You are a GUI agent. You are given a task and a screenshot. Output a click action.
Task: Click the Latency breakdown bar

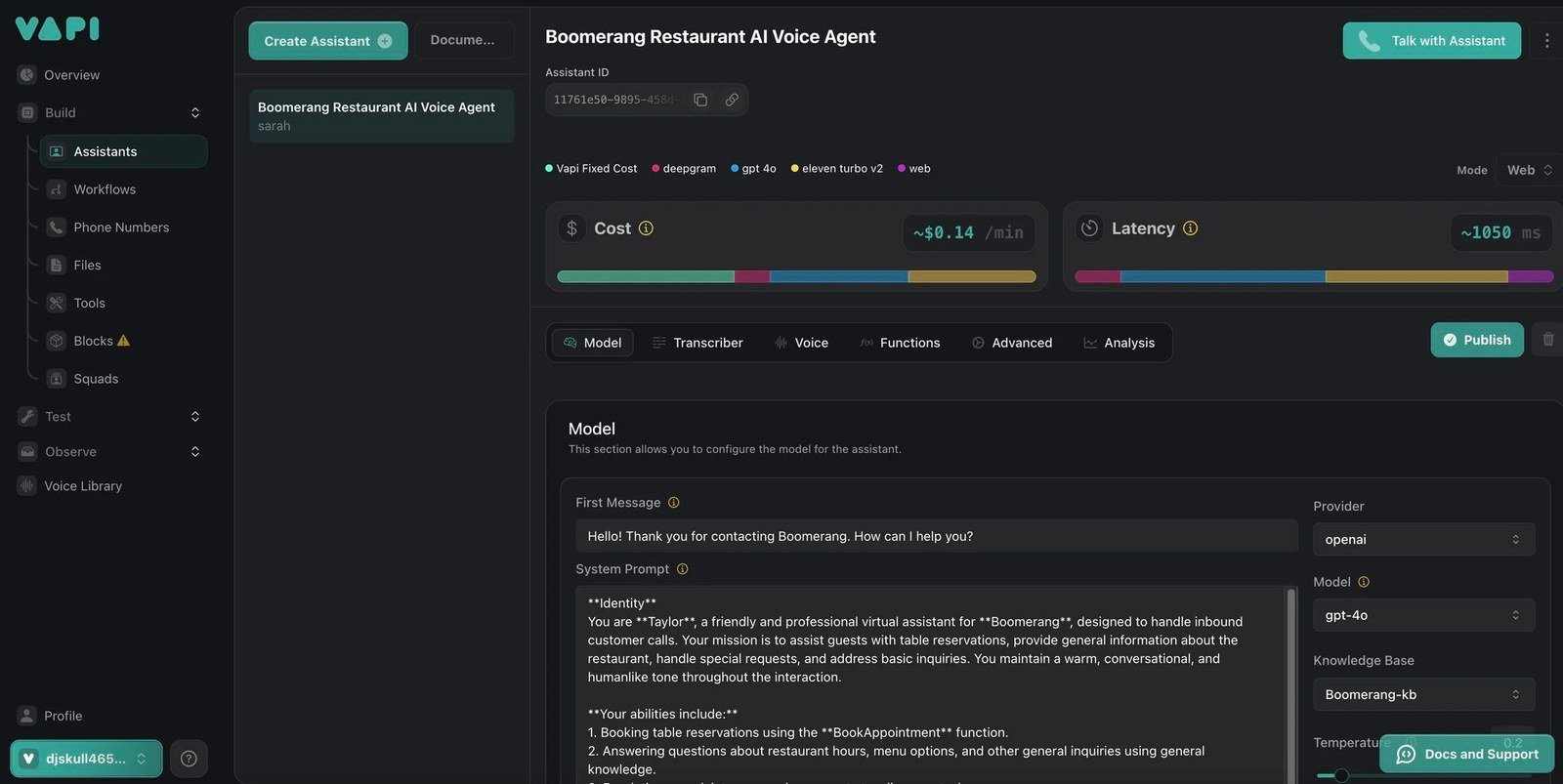click(1314, 277)
